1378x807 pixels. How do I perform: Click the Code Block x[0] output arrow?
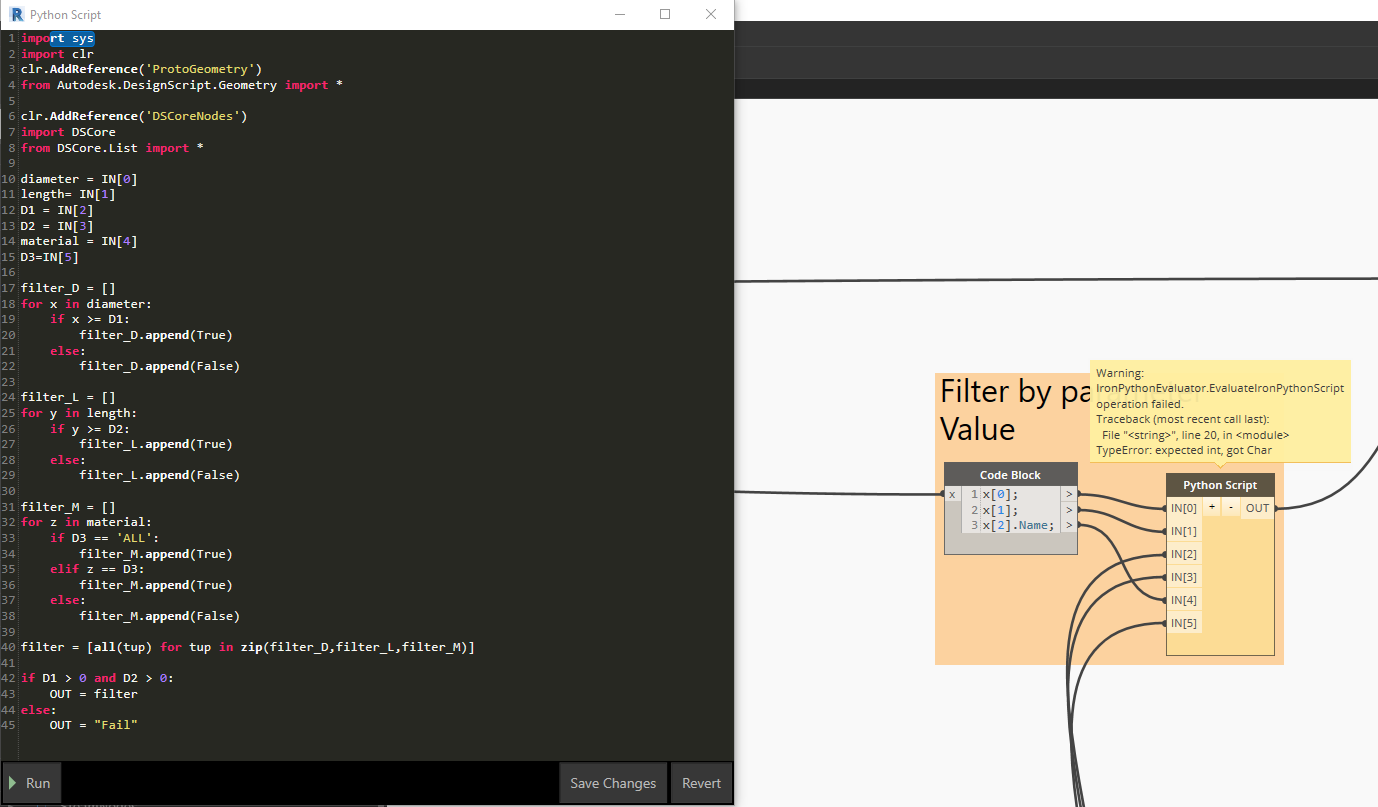(1069, 494)
